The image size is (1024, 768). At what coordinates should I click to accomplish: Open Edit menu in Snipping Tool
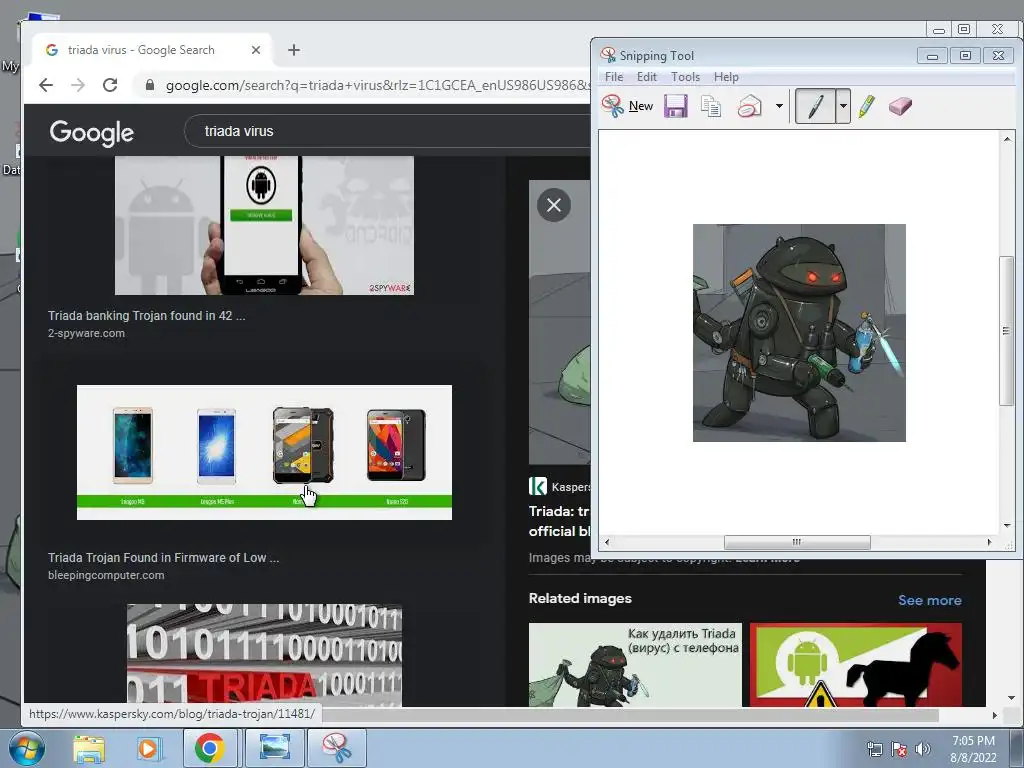pos(647,77)
